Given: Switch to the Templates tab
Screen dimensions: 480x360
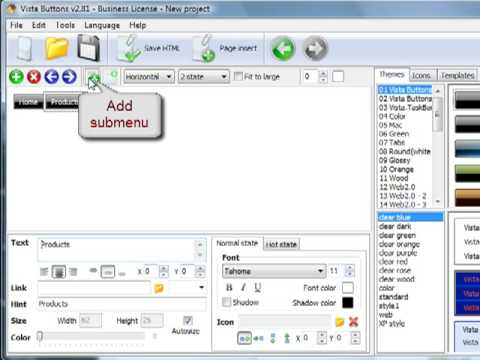Looking at the screenshot, I should pos(458,76).
